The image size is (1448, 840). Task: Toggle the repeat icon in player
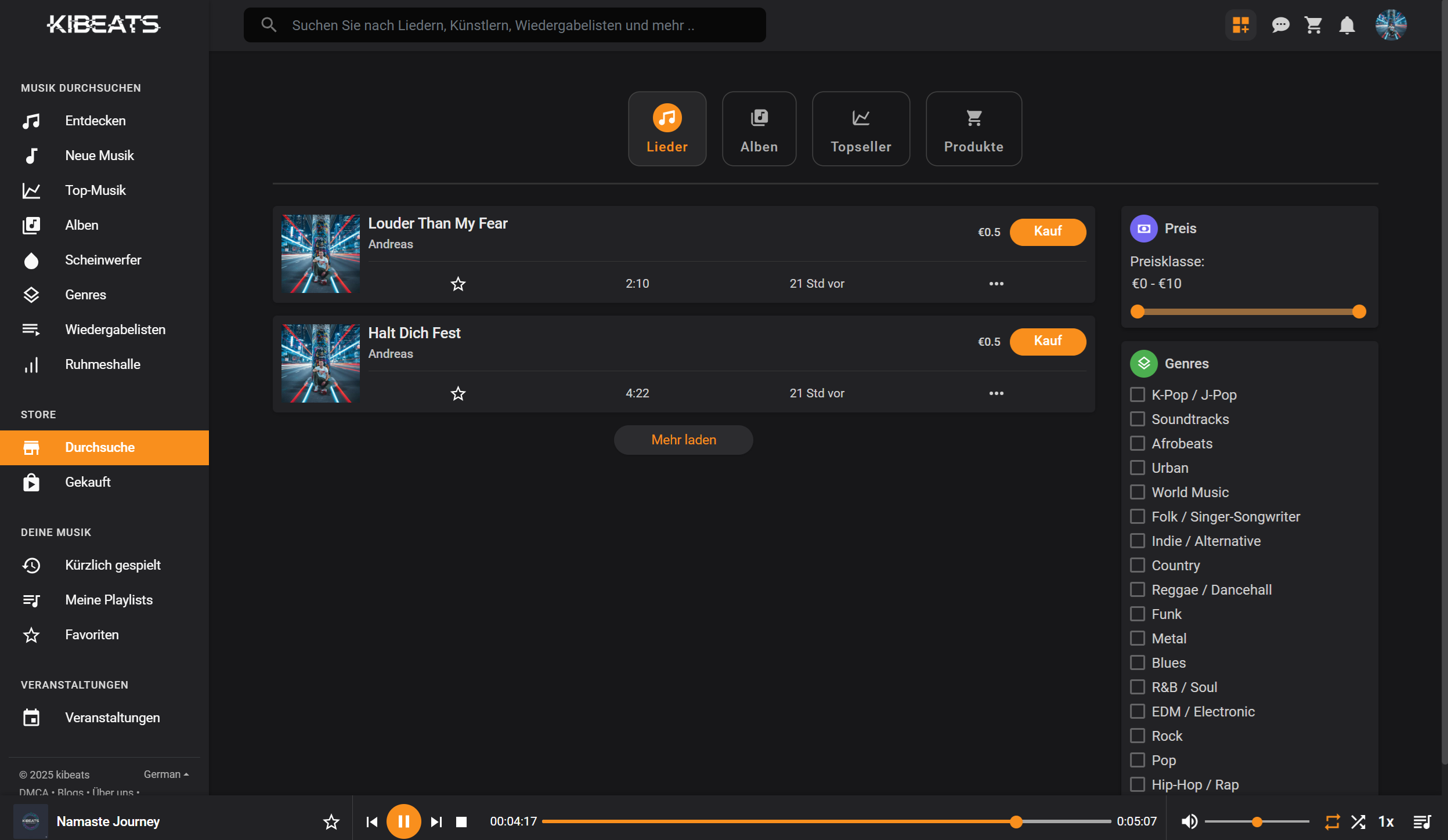coord(1333,821)
